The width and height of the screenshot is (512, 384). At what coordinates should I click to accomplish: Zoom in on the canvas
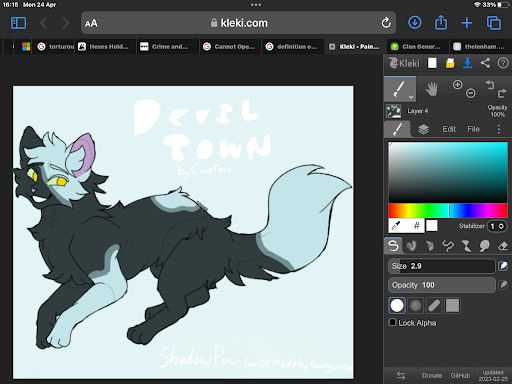coord(457,85)
